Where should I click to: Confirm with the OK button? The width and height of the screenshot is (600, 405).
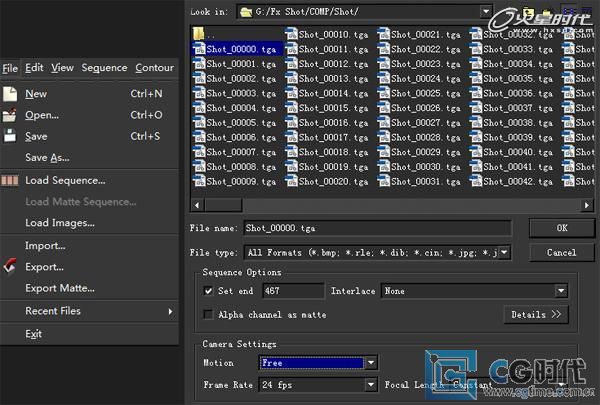pos(562,228)
